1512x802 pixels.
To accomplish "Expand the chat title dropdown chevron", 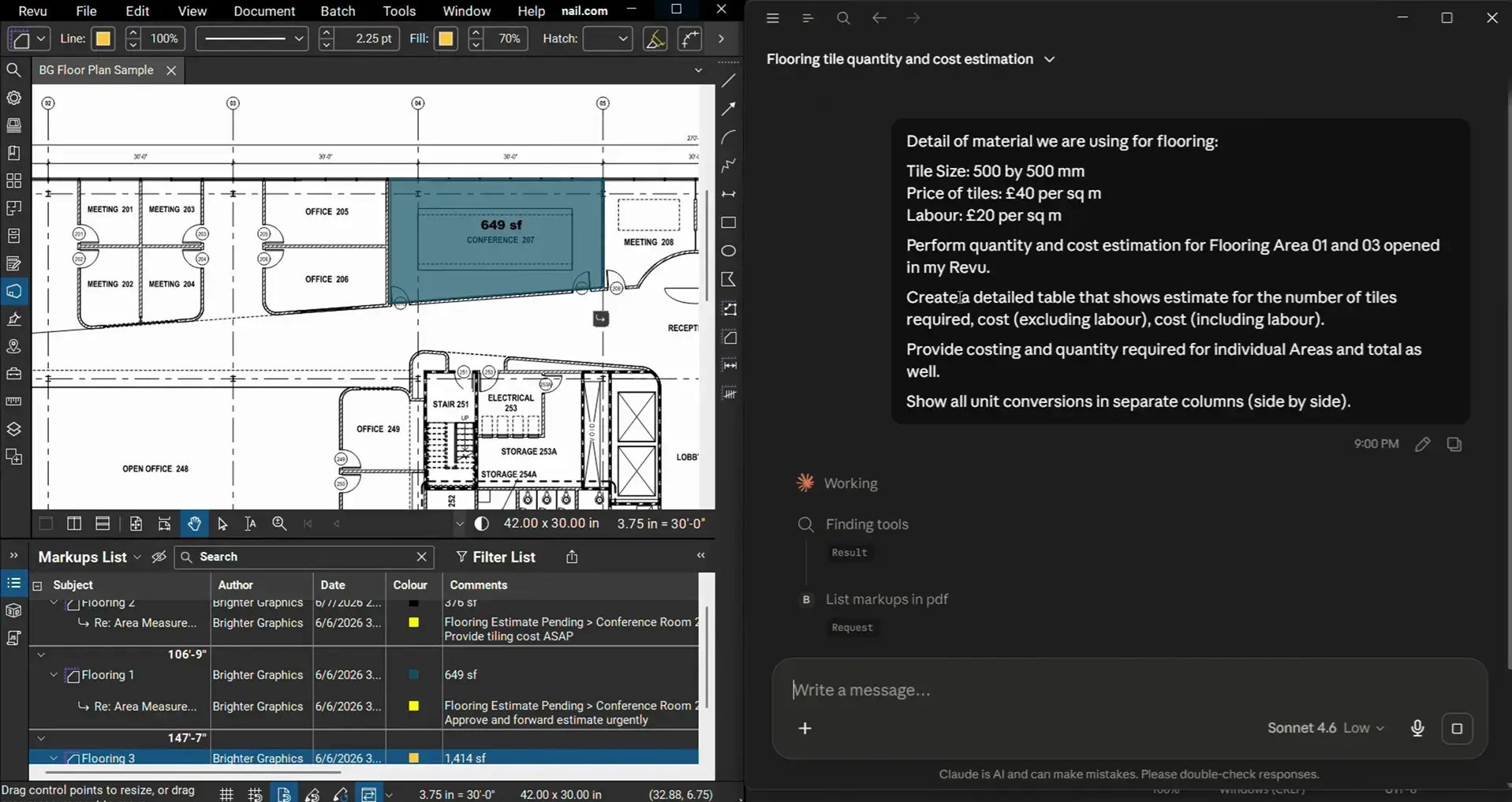I will [1049, 59].
